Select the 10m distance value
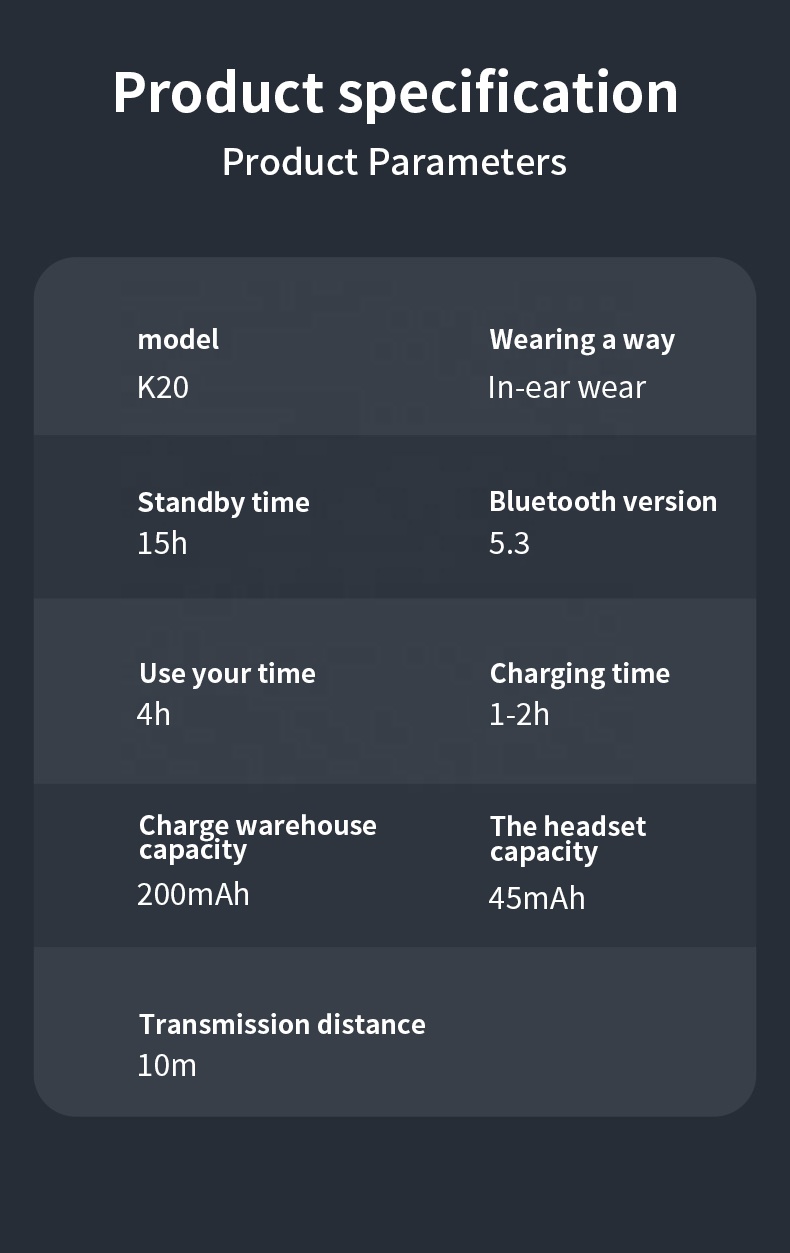This screenshot has height=1253, width=790. (167, 1065)
